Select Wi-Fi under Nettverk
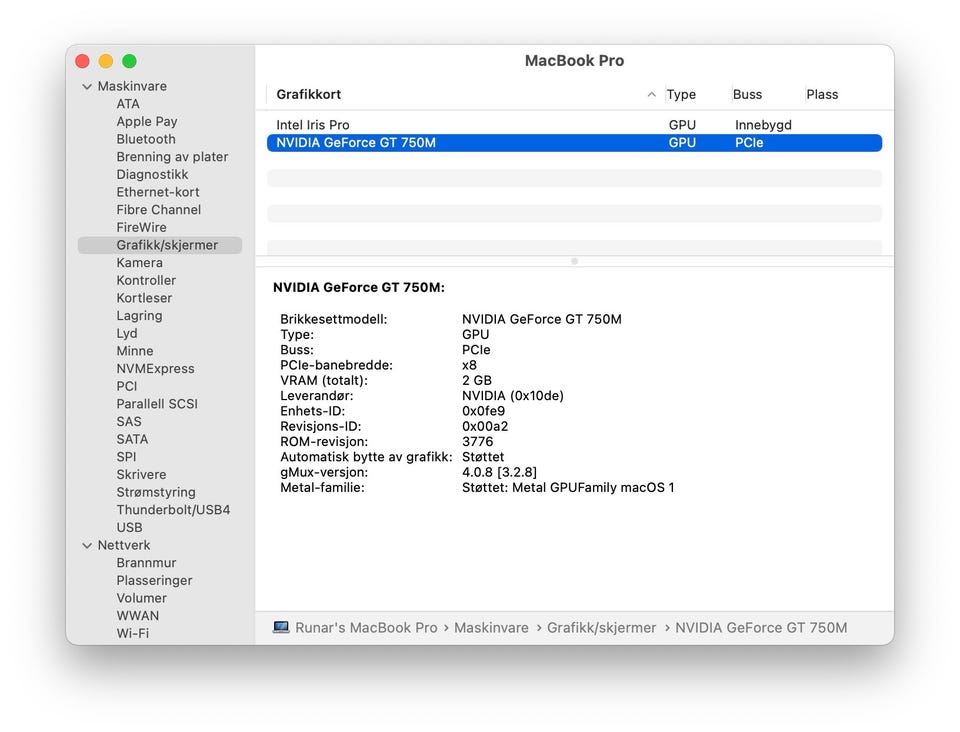Screen dimensions: 960x732 [133, 633]
